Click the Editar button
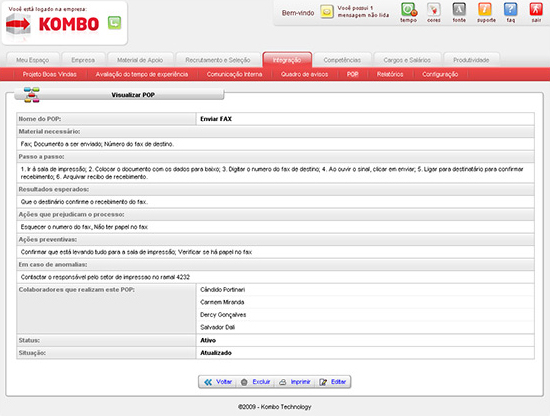This screenshot has width=550, height=416. click(333, 382)
